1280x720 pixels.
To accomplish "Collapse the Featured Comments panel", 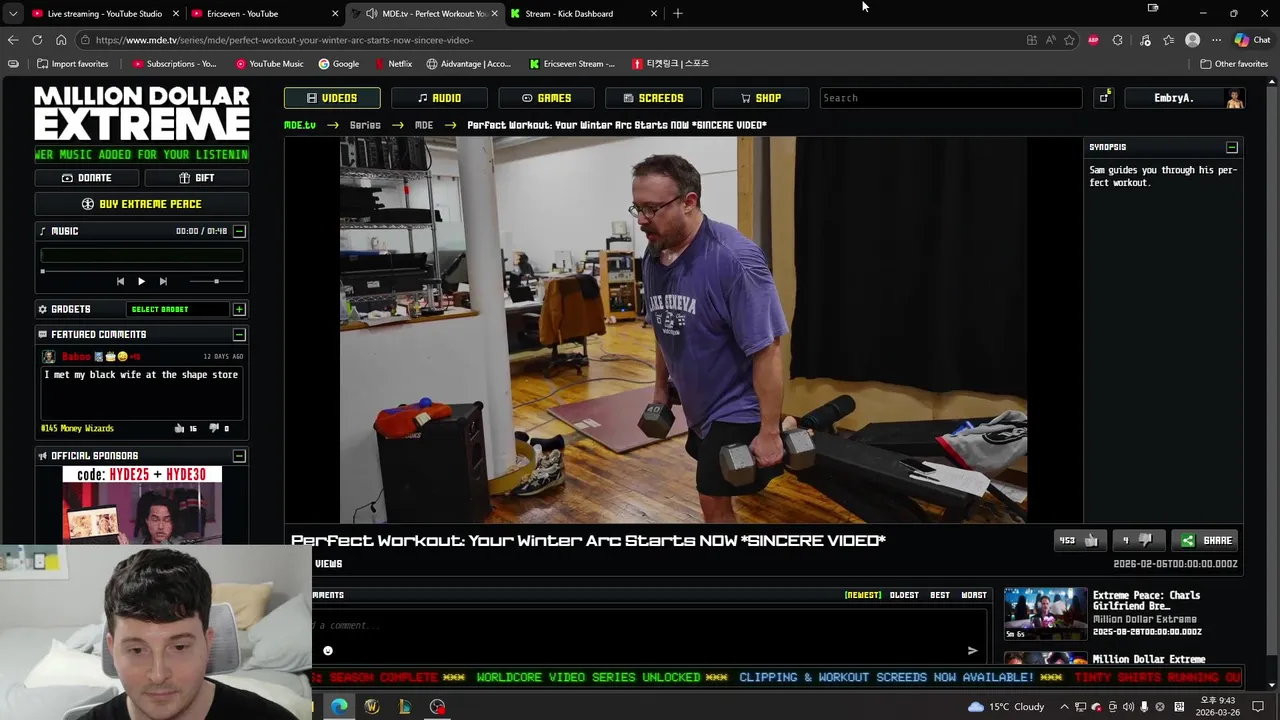I will point(239,334).
